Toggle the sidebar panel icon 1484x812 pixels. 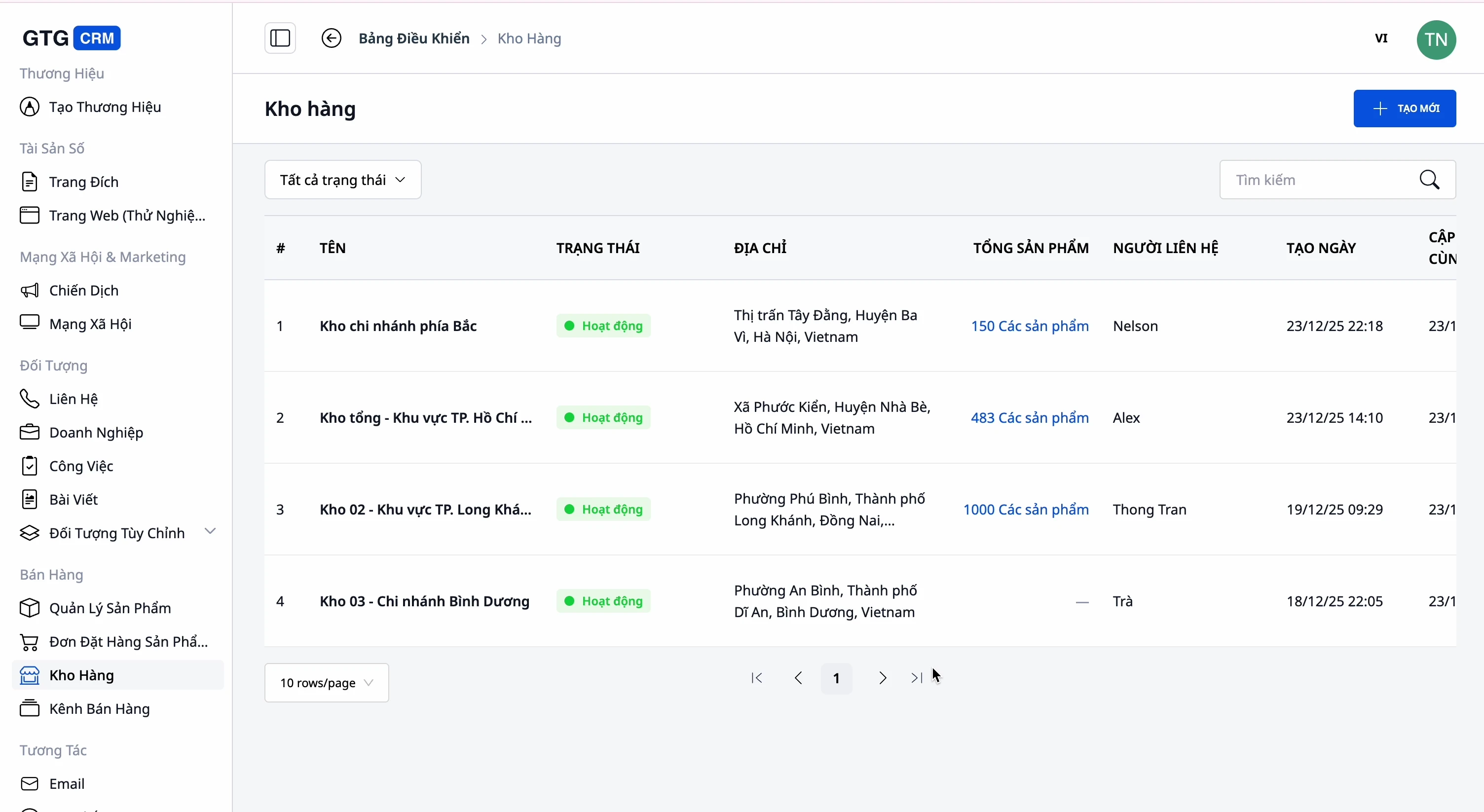tap(280, 38)
